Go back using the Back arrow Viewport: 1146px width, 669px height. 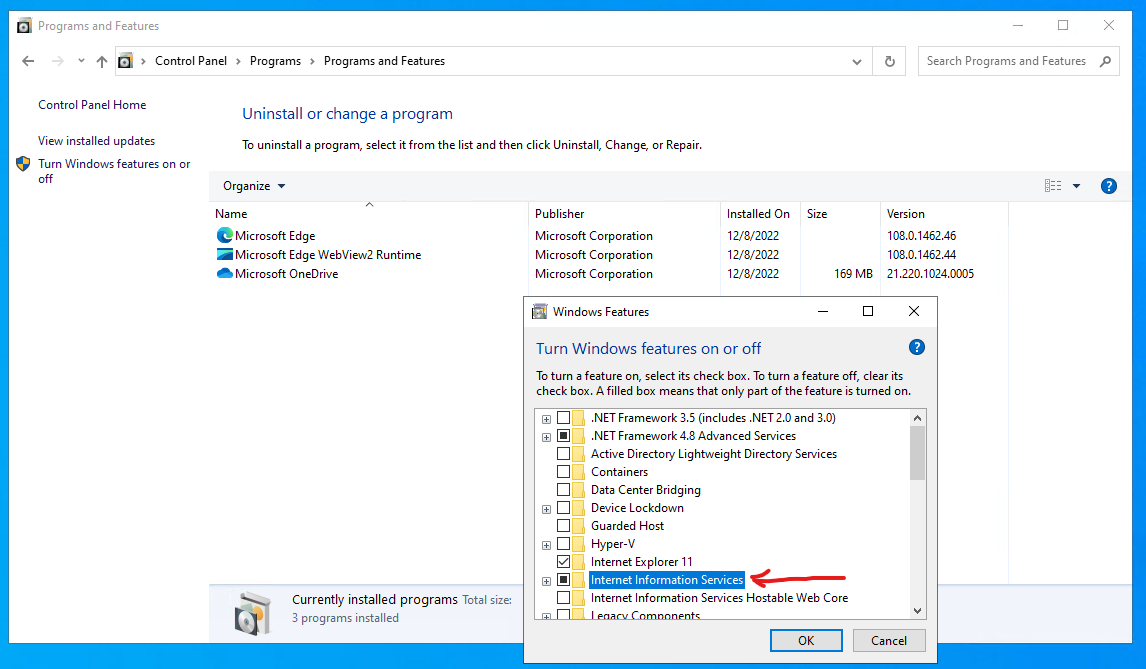(28, 61)
